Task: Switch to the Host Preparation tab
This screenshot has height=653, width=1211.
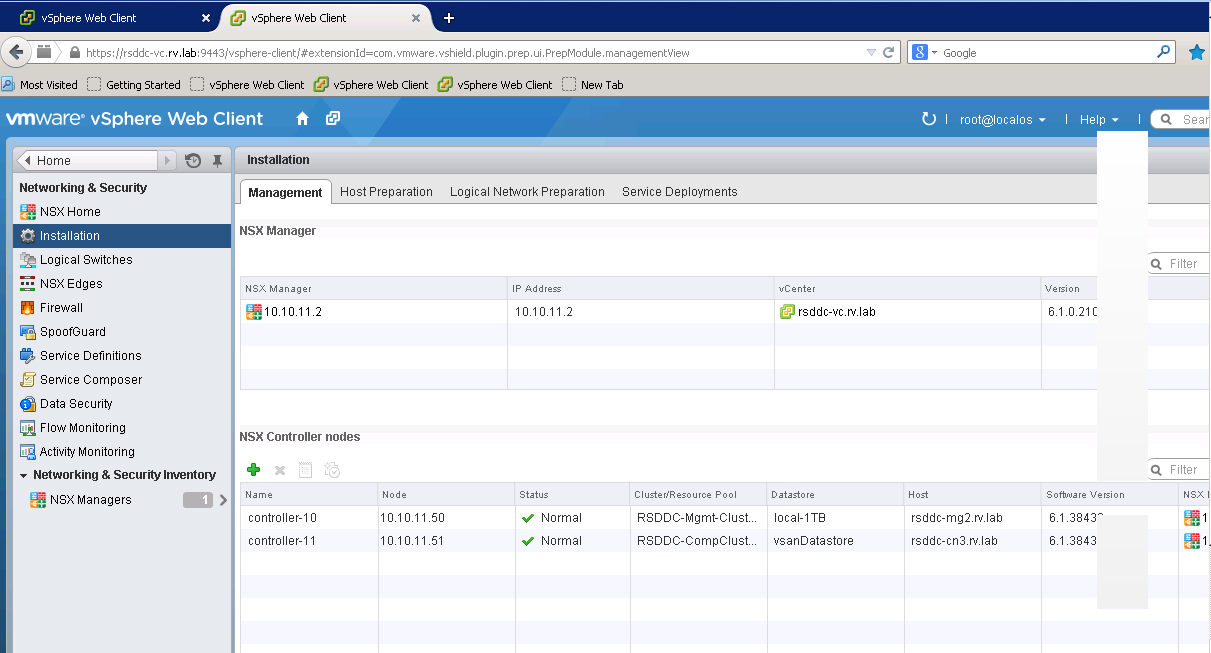Action: click(386, 192)
